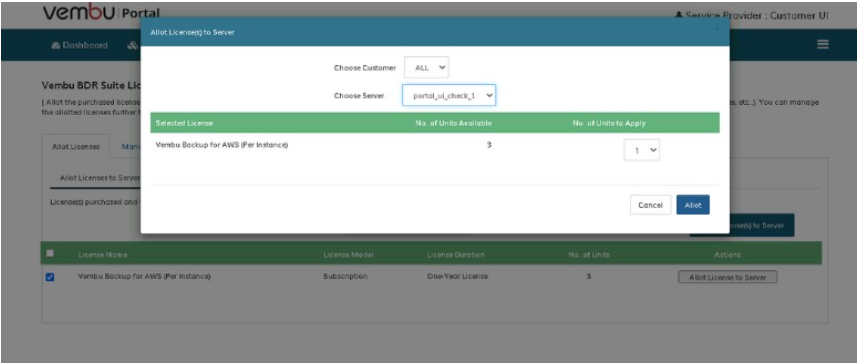The width and height of the screenshot is (857, 364).
Task: Open the No. of Units to Apply dropdown
Action: tap(642, 150)
